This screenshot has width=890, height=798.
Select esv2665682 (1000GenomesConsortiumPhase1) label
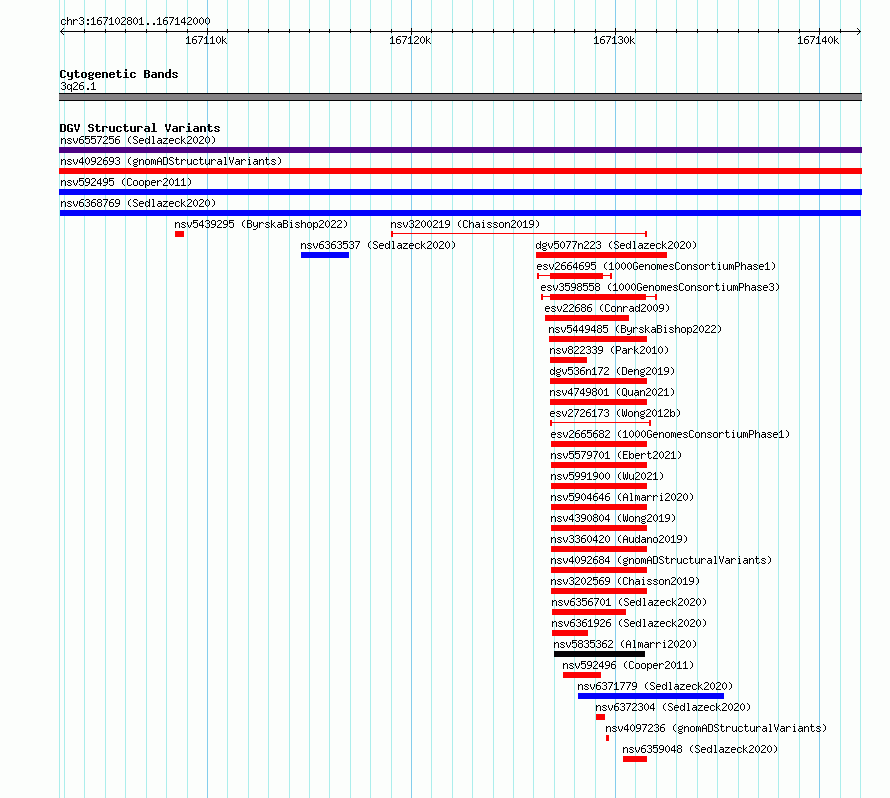pyautogui.click(x=670, y=434)
